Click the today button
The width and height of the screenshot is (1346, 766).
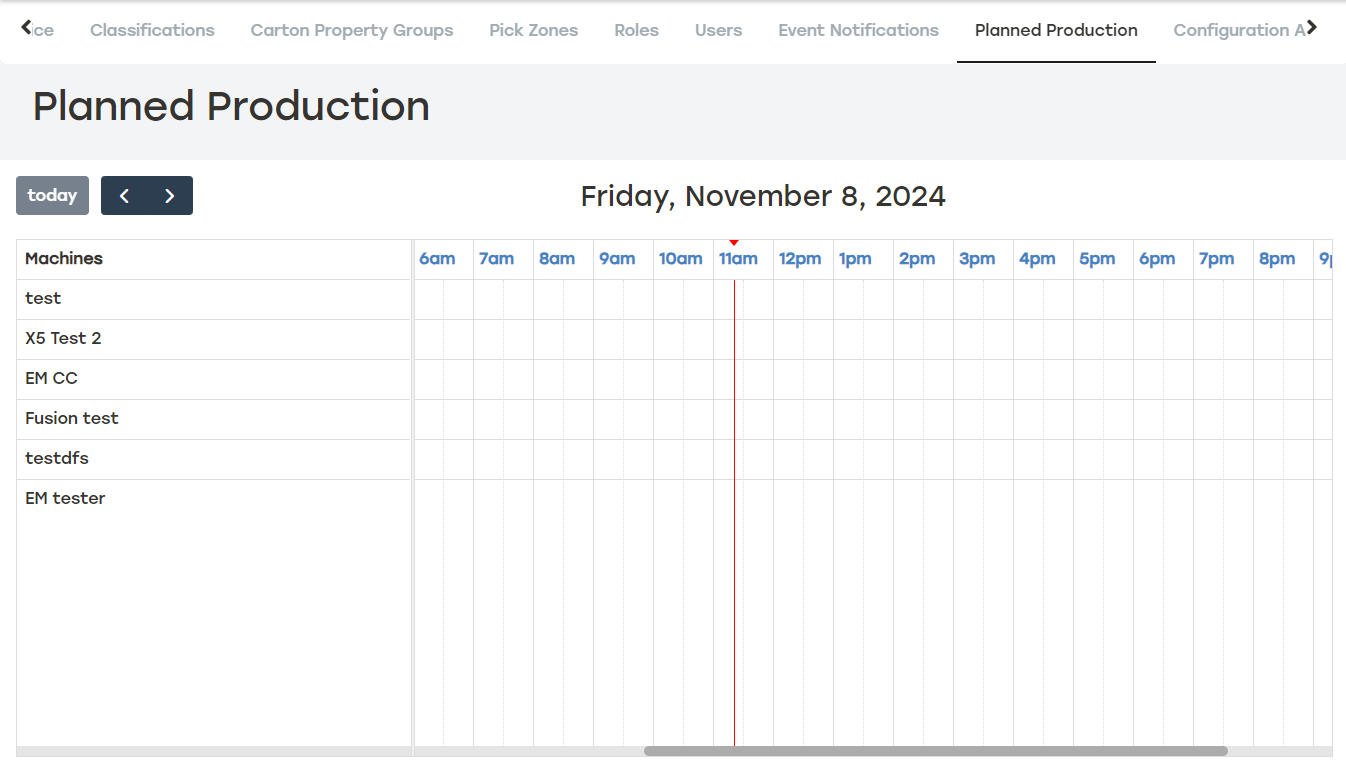pos(52,195)
